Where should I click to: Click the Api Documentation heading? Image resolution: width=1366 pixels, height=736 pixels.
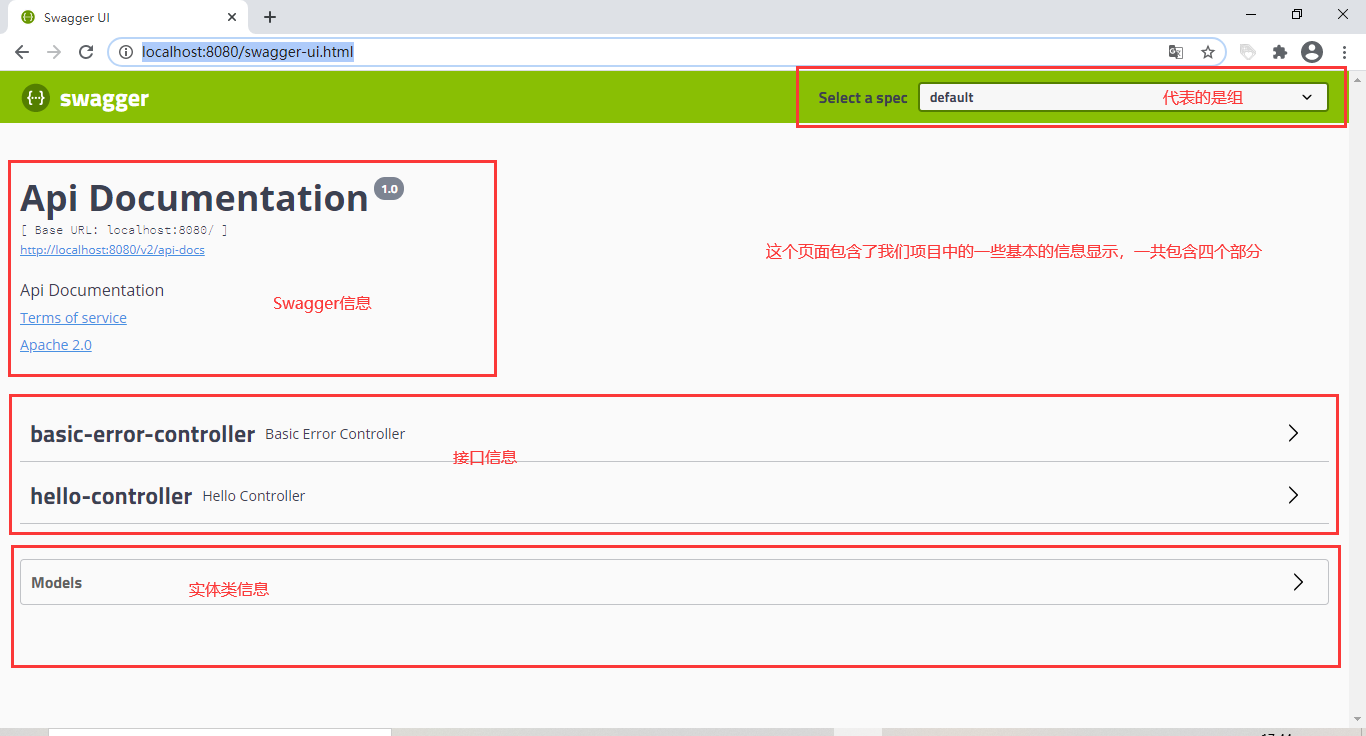coord(194,198)
